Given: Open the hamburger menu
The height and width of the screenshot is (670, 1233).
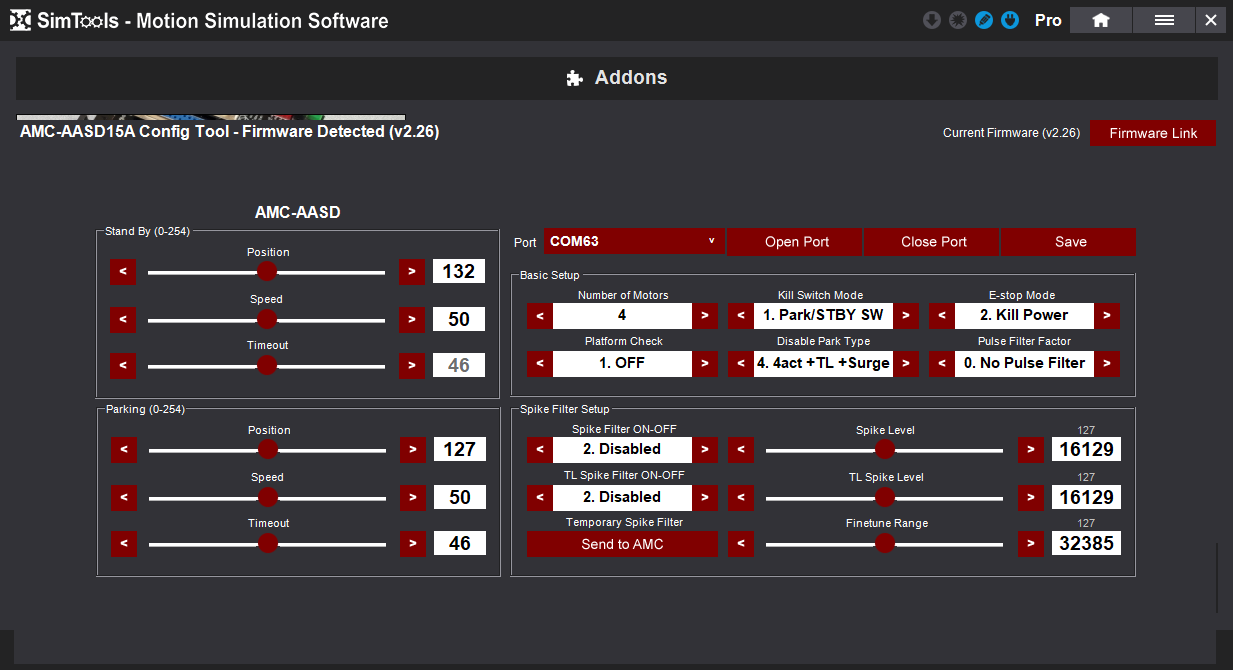Looking at the screenshot, I should point(1164,20).
